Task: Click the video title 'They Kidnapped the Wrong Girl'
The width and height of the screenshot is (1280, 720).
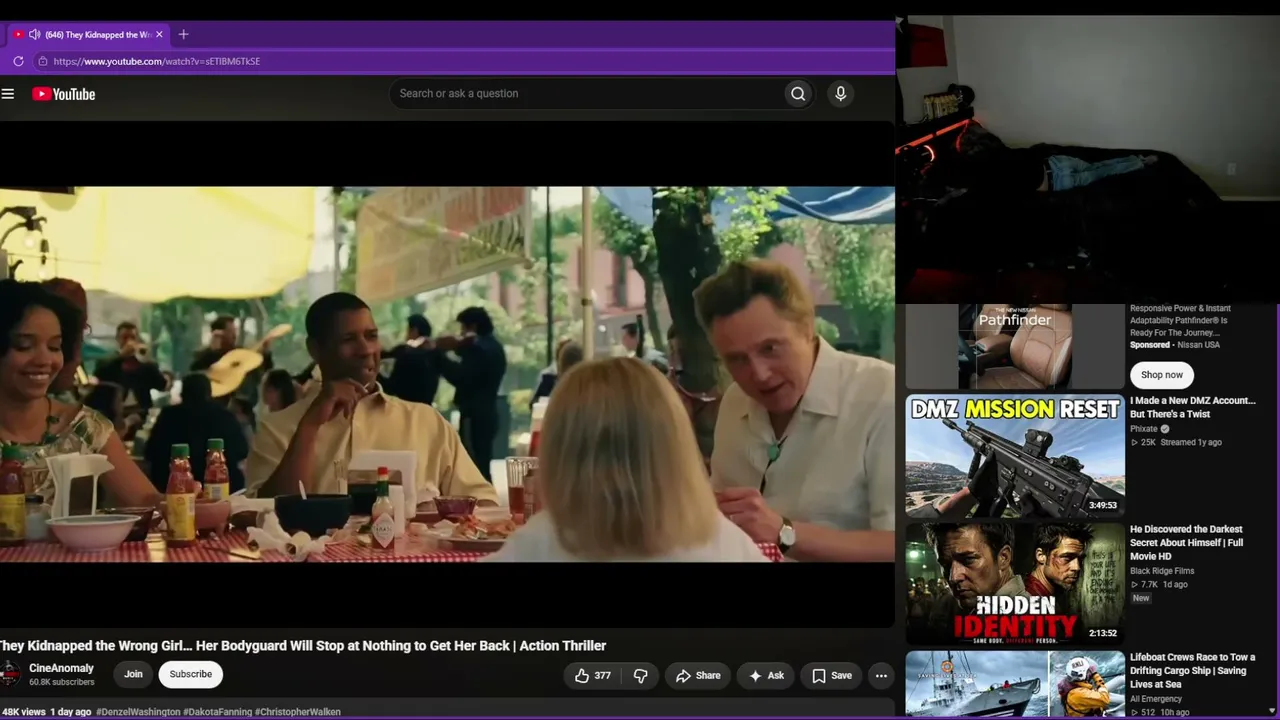Action: (302, 646)
